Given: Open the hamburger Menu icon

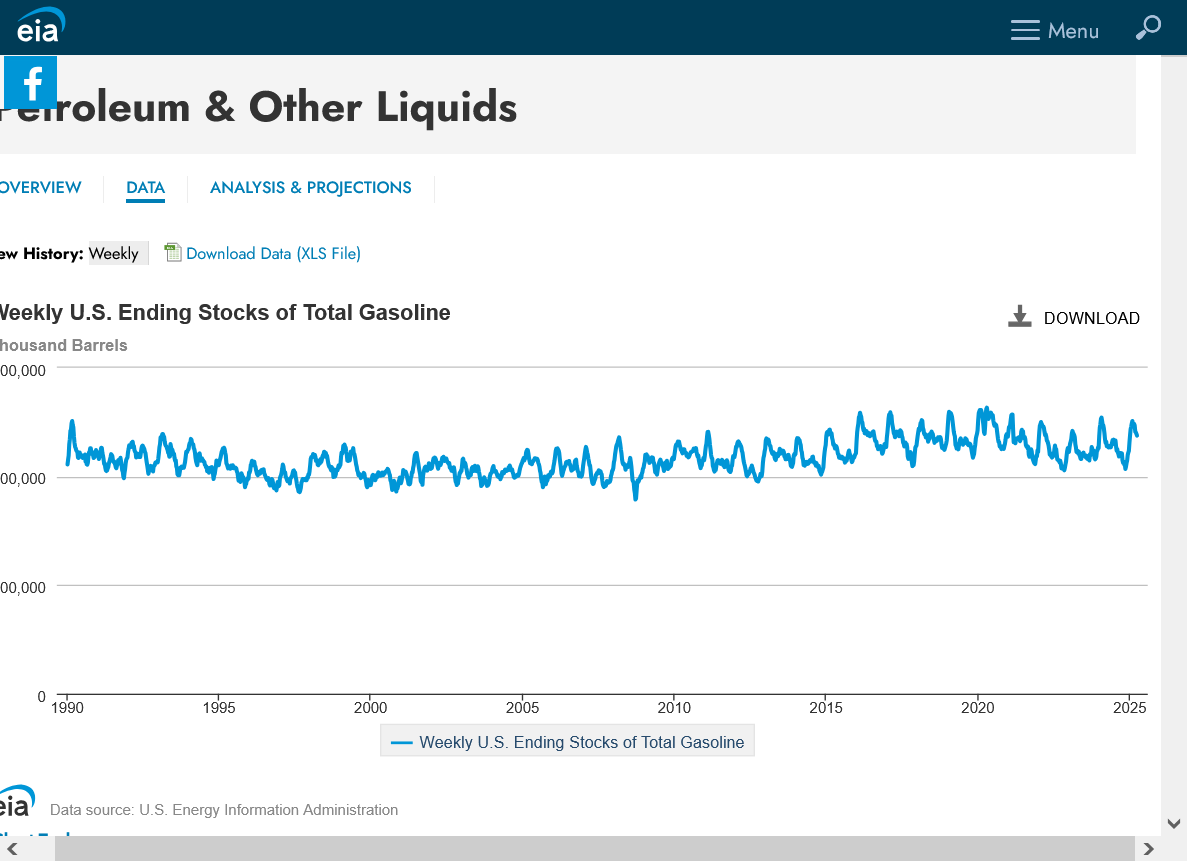Looking at the screenshot, I should pyautogui.click(x=1025, y=31).
